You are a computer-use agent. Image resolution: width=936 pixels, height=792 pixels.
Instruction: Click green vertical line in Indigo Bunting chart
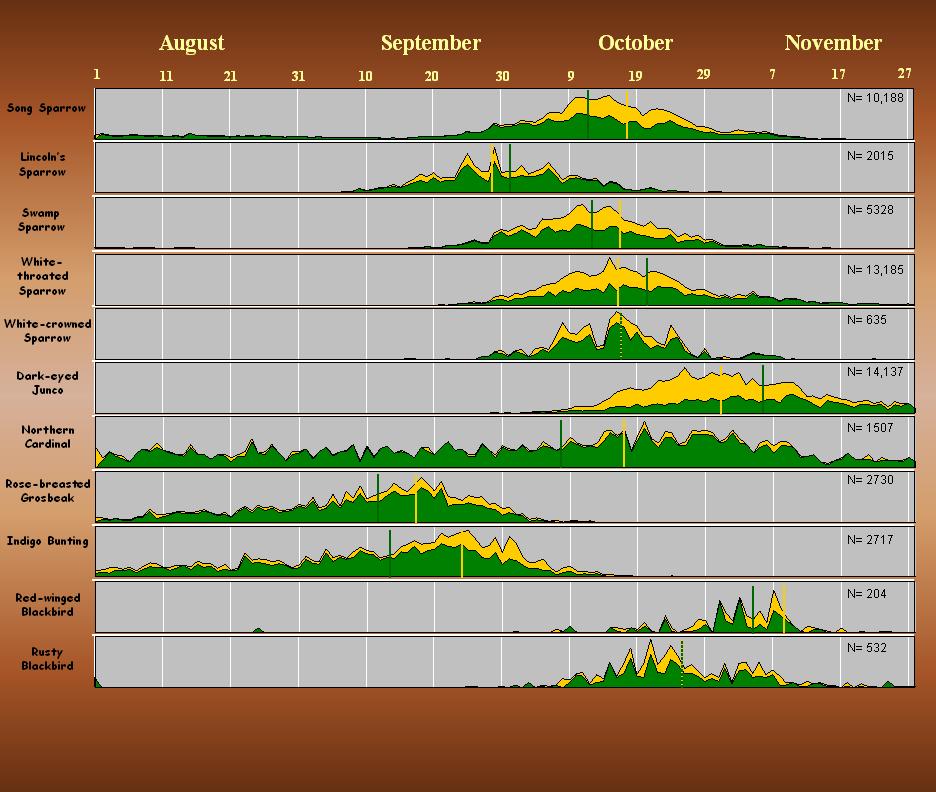[390, 553]
